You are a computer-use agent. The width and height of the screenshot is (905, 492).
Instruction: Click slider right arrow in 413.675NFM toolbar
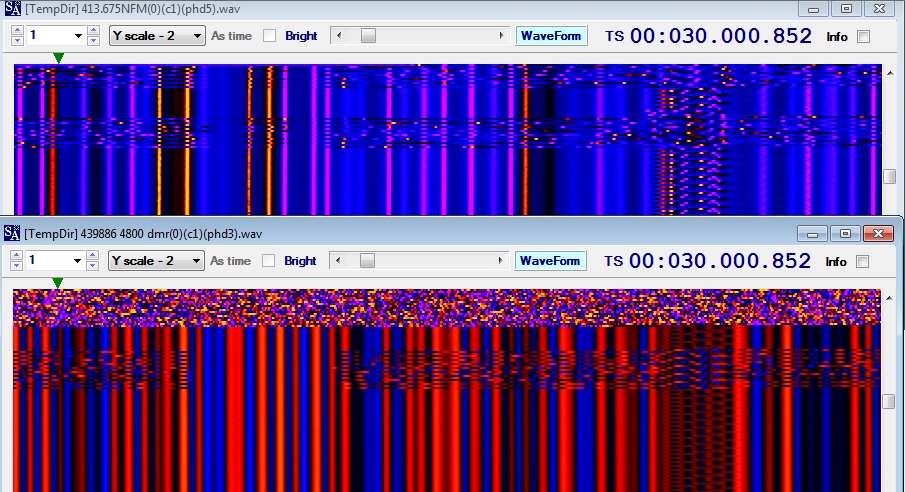(x=501, y=36)
